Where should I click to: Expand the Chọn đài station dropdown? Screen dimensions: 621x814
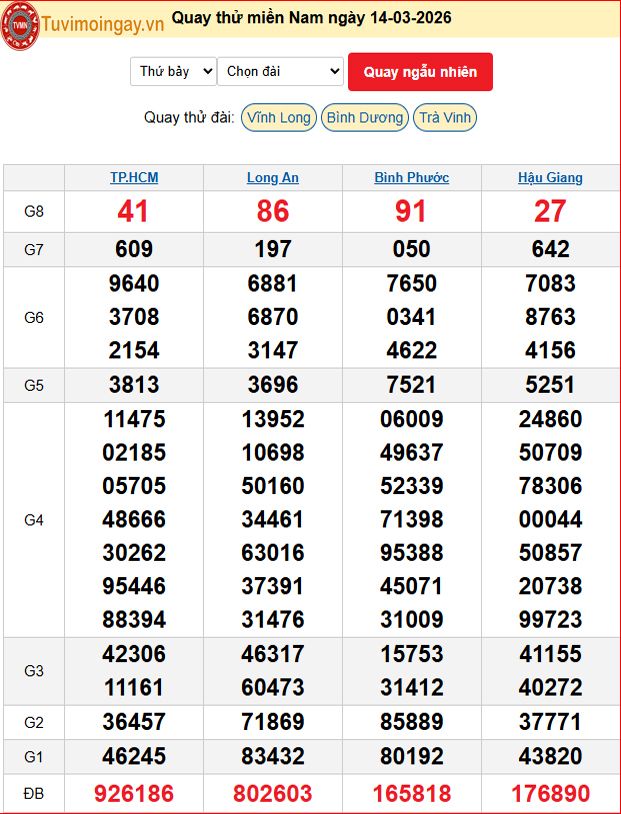(x=280, y=71)
